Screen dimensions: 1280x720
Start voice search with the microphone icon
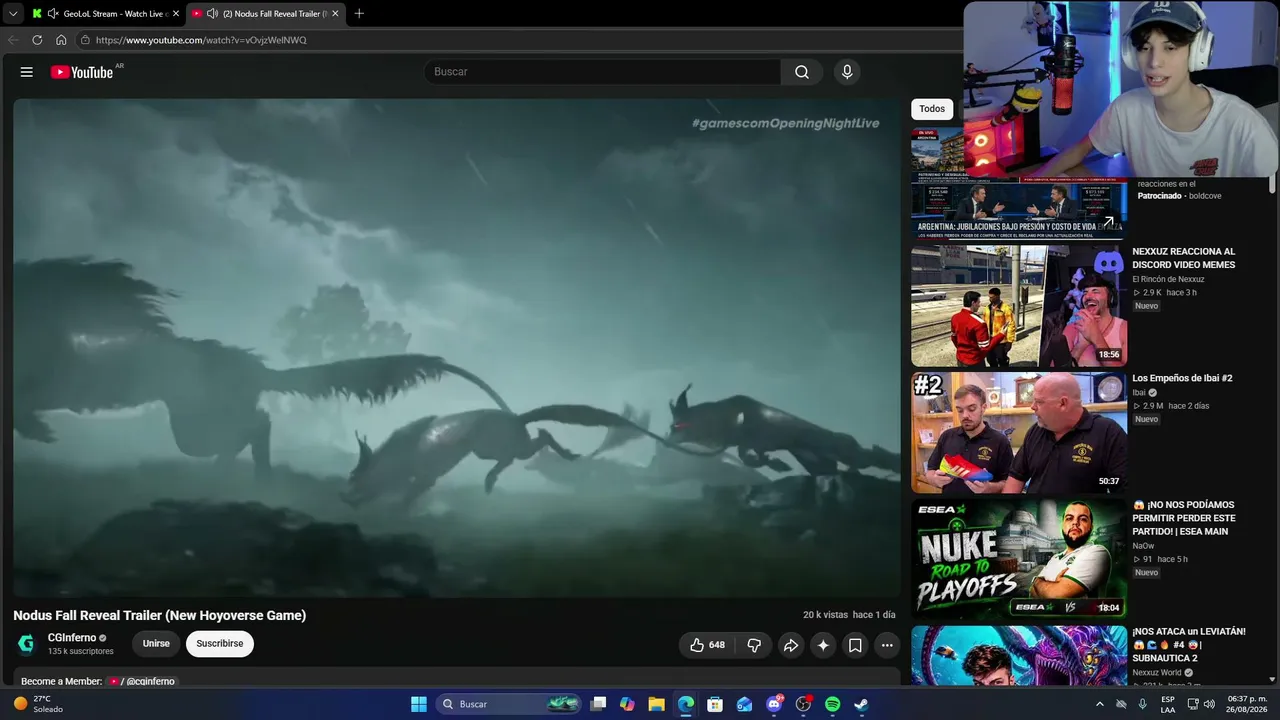point(847,72)
